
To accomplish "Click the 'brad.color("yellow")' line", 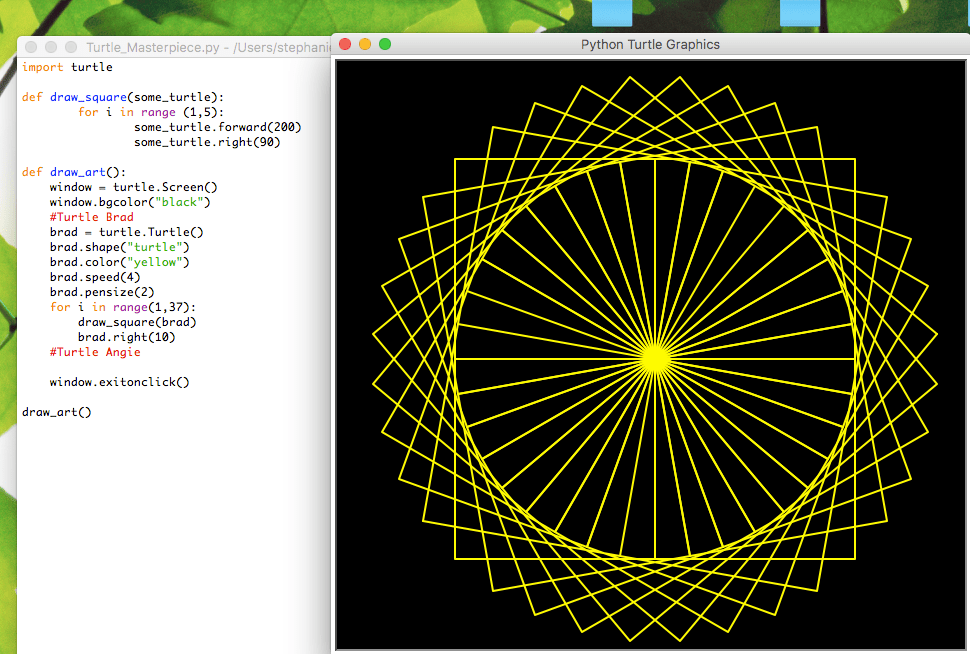I will [119, 262].
